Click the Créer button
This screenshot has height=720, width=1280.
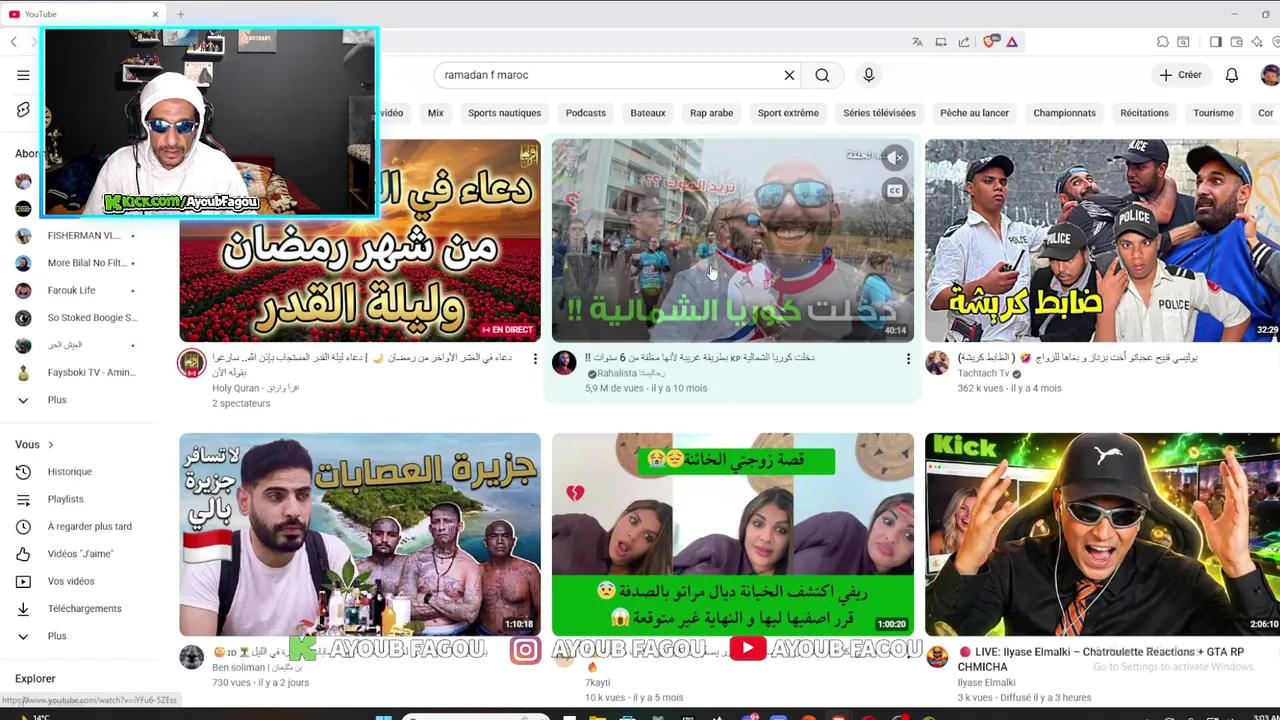click(1181, 75)
